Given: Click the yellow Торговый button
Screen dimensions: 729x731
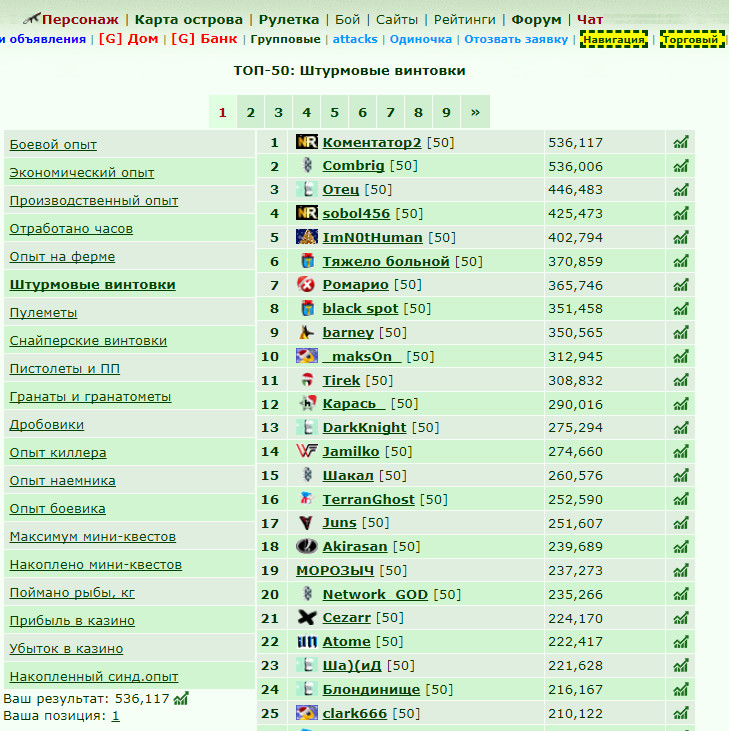Looking at the screenshot, I should (x=692, y=39).
